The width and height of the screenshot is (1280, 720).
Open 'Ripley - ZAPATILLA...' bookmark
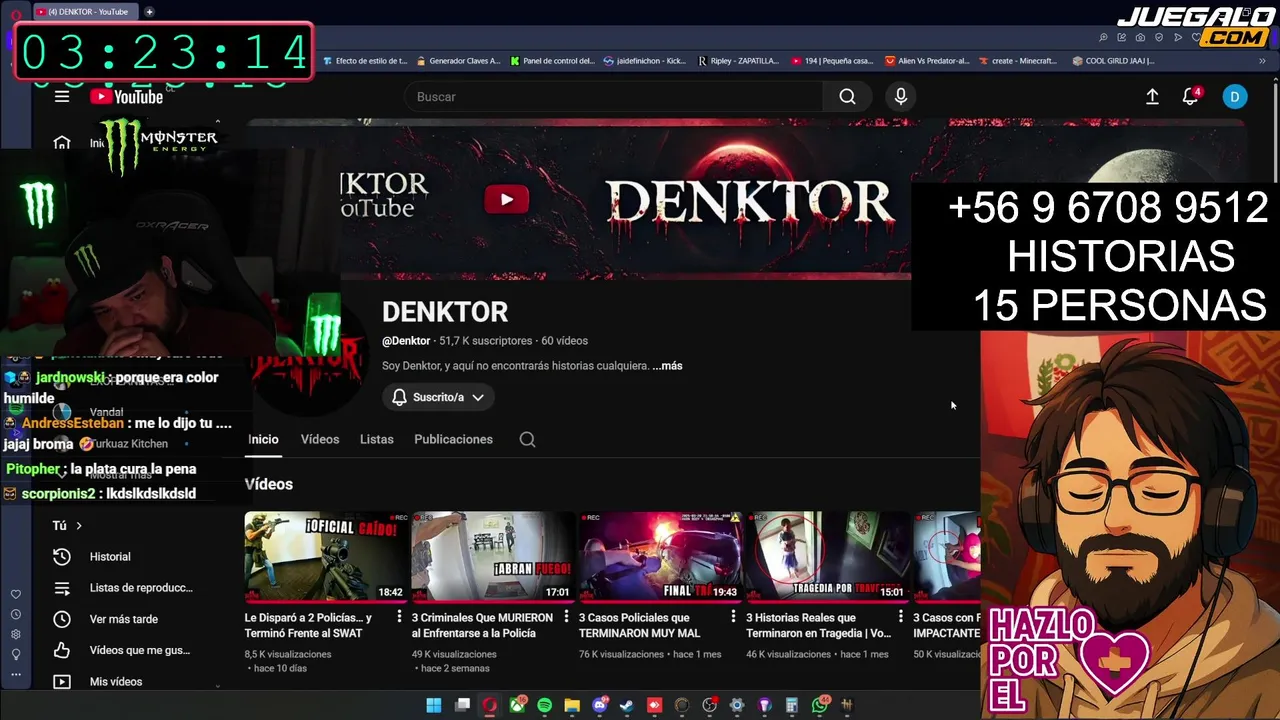click(738, 60)
